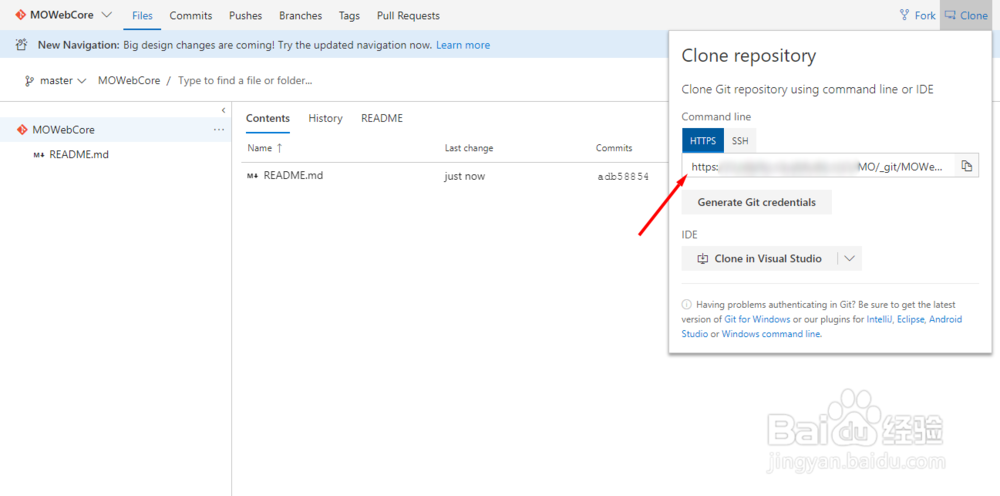Viewport: 1000px width, 496px height.
Task: Click 'just now' last change text
Action: point(464,176)
